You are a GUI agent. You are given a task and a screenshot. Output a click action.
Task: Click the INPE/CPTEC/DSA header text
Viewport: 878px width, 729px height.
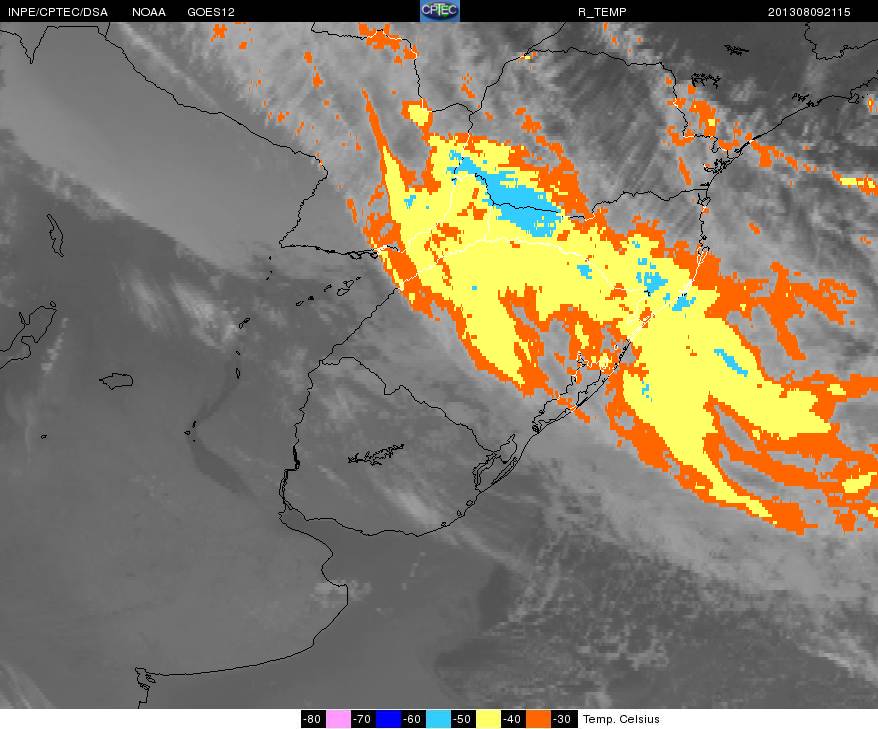58,12
